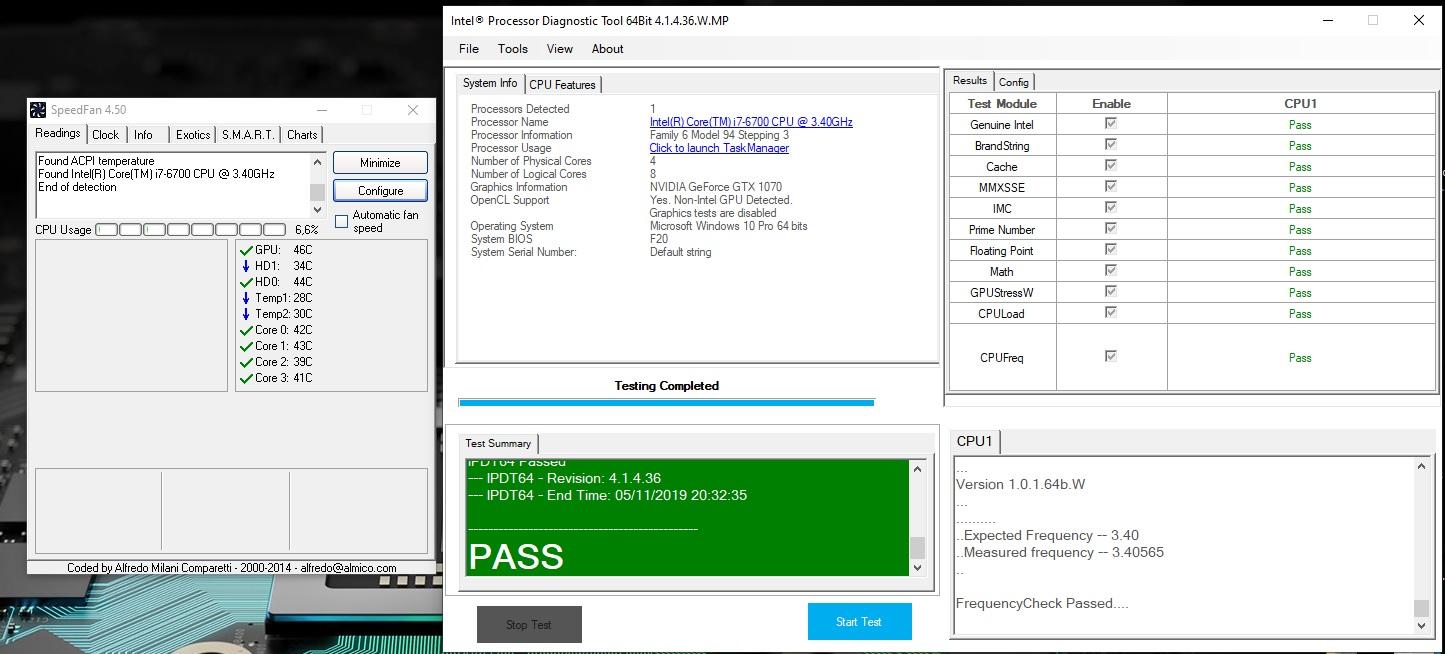Select the Results tab

969,80
